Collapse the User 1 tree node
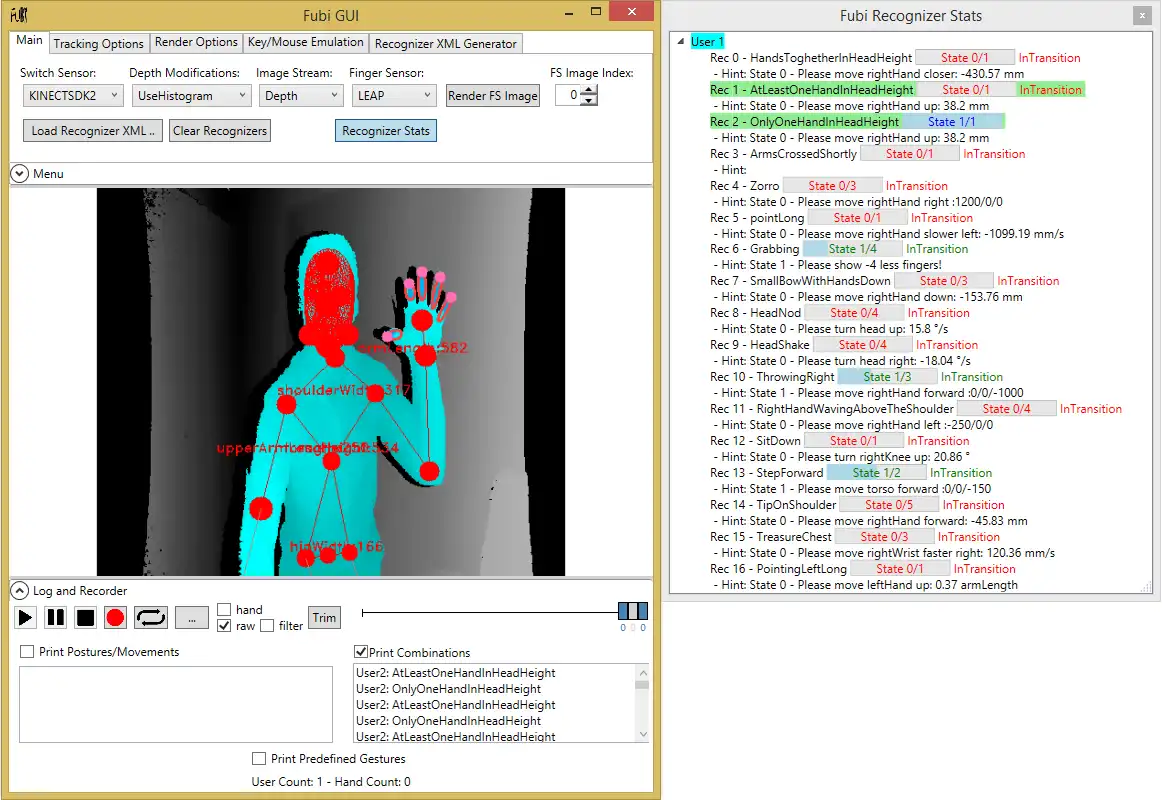The width and height of the screenshot is (1162, 800). tap(681, 42)
